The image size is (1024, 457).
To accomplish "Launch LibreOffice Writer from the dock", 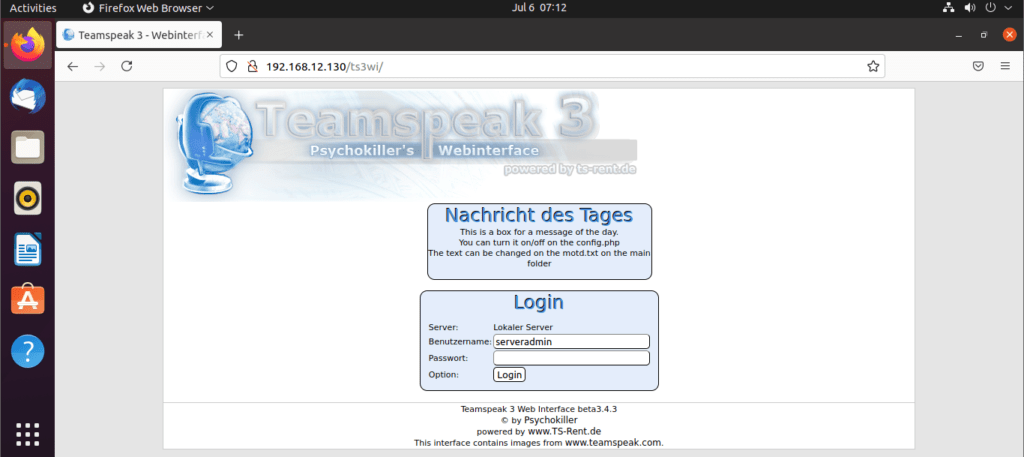I will (x=27, y=249).
